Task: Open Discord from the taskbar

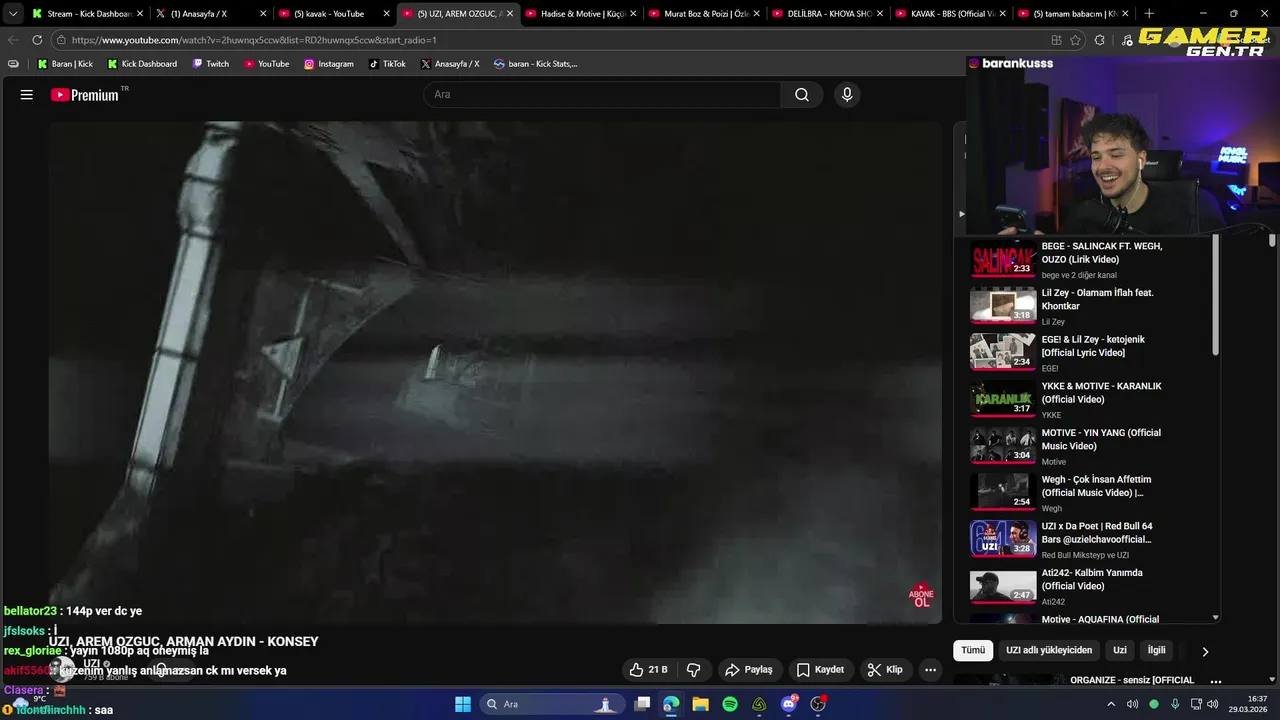Action: (x=789, y=704)
